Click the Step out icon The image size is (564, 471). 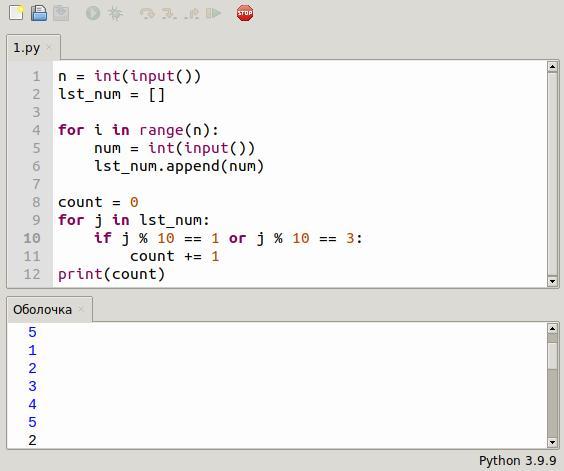[191, 14]
